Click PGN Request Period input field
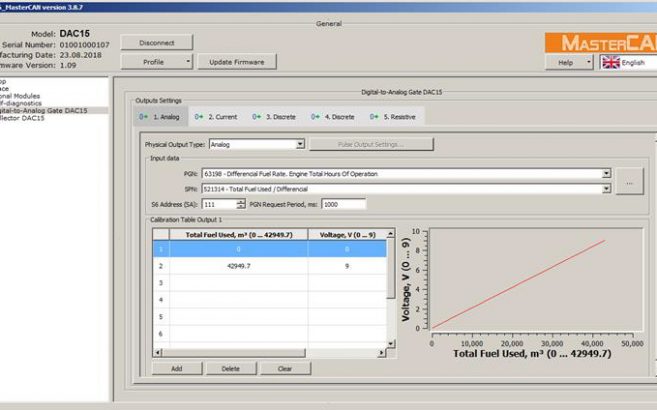The image size is (657, 410). pos(344,204)
